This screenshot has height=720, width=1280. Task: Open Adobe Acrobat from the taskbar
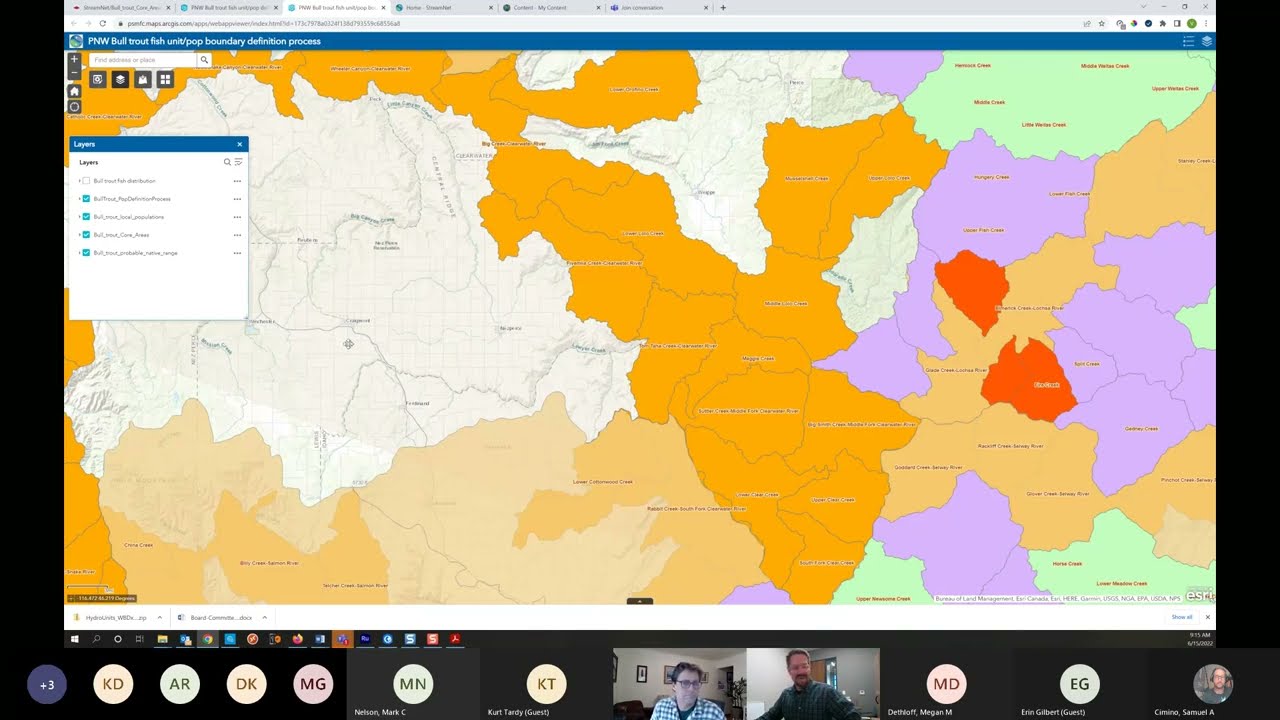tap(454, 639)
